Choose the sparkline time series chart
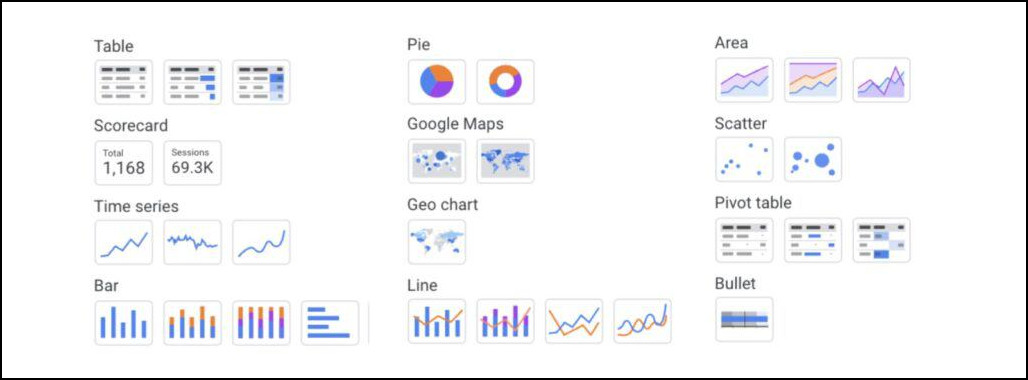Screen dimensions: 1028x380 click(193, 242)
